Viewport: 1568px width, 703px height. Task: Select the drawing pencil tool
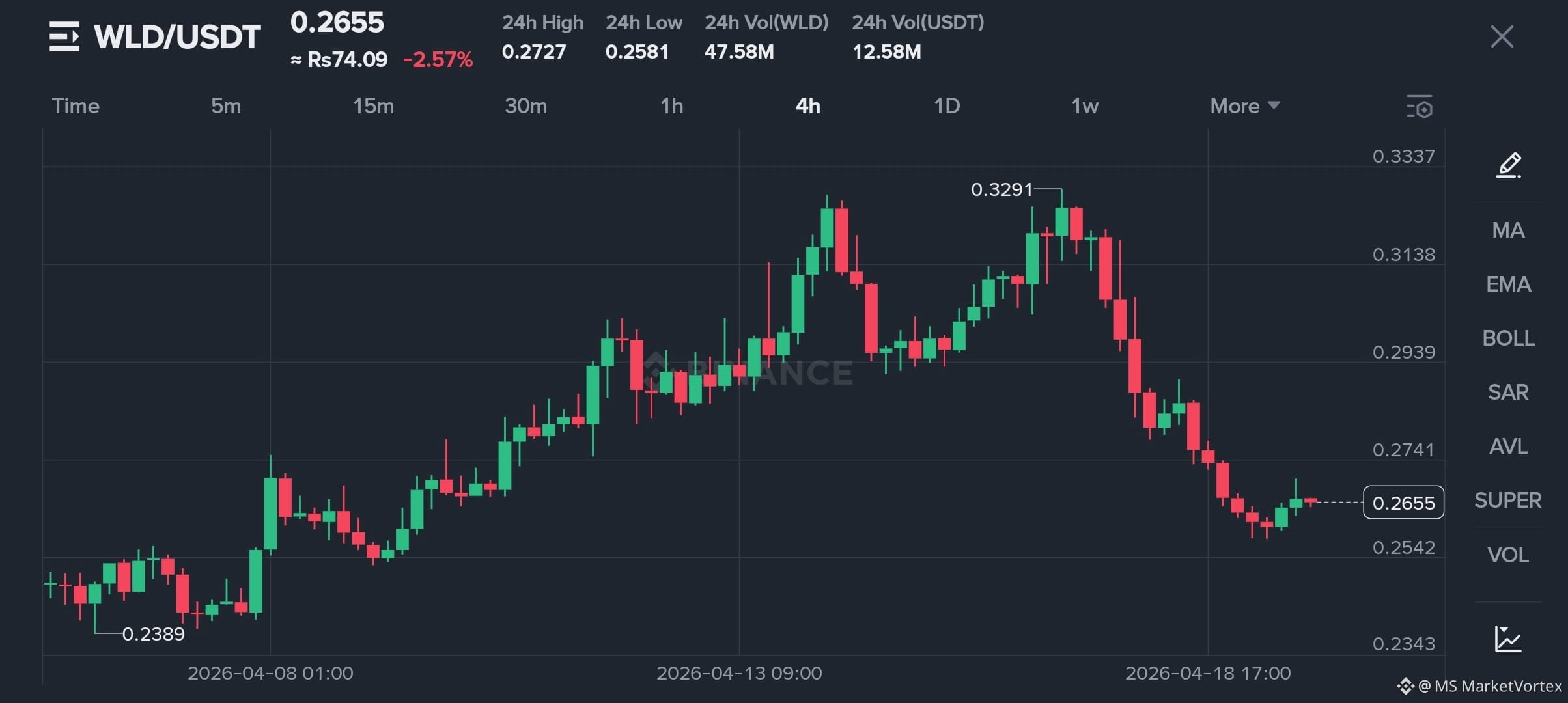[x=1508, y=165]
